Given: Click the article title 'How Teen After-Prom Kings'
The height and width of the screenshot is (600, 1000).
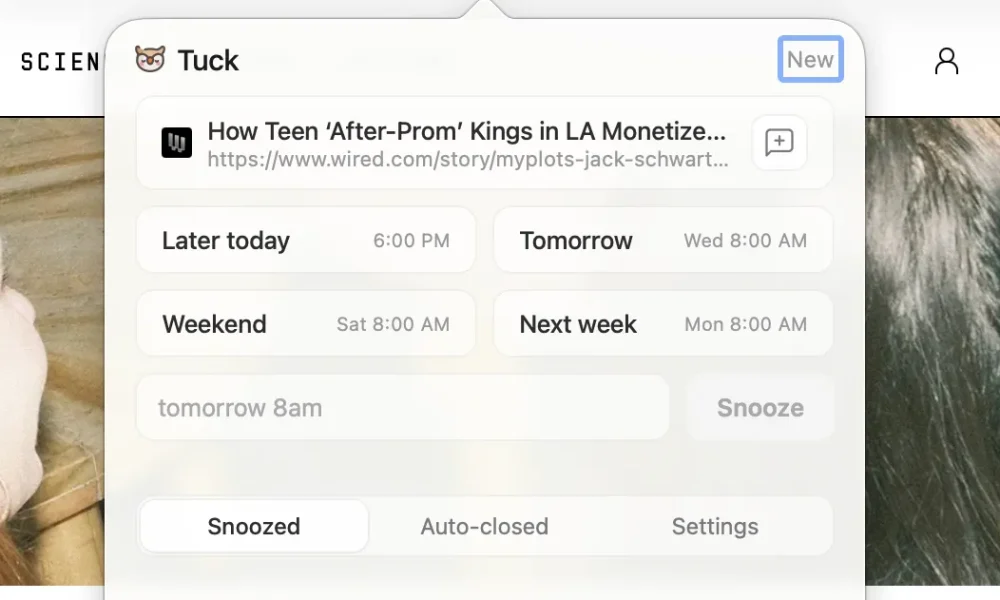Looking at the screenshot, I should 466,131.
